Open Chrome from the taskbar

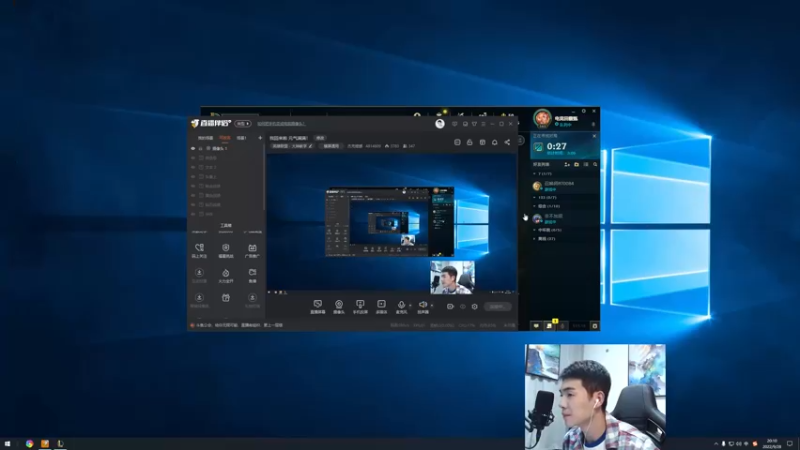(30, 444)
